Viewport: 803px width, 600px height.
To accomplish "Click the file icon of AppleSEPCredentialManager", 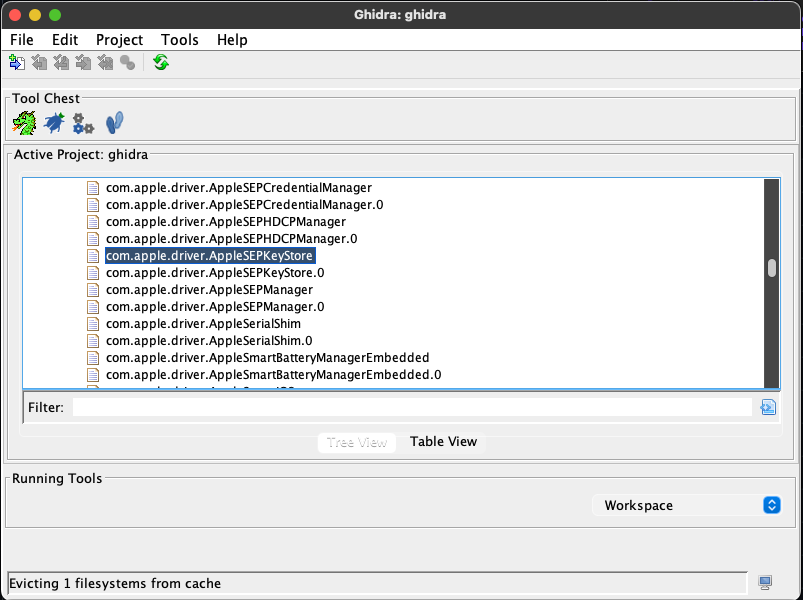I will pos(93,188).
